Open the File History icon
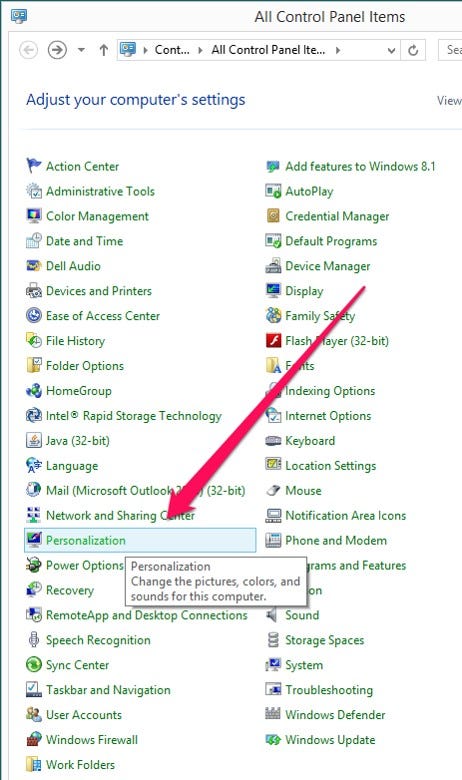This screenshot has height=780, width=462. 33,341
